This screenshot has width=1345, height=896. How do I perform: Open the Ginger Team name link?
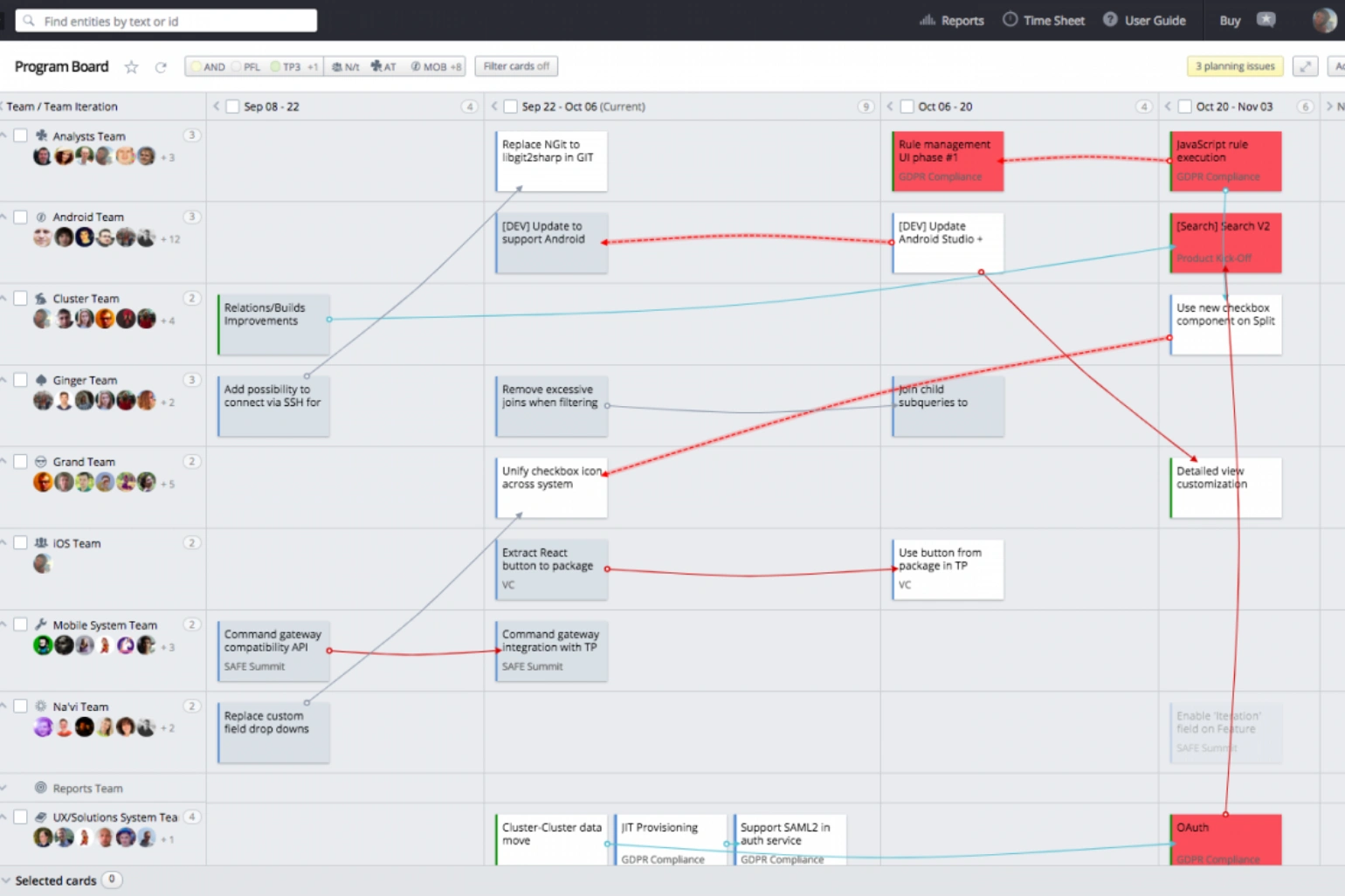85,380
